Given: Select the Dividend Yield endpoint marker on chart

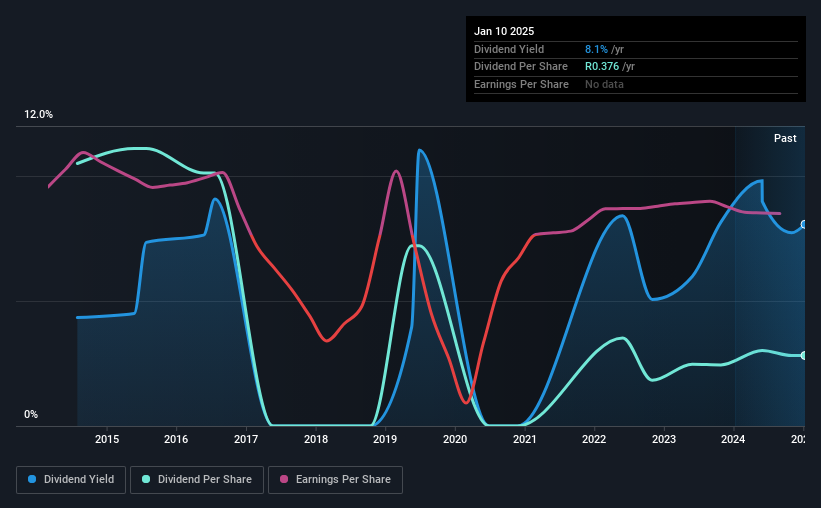Looking at the screenshot, I should click(804, 225).
